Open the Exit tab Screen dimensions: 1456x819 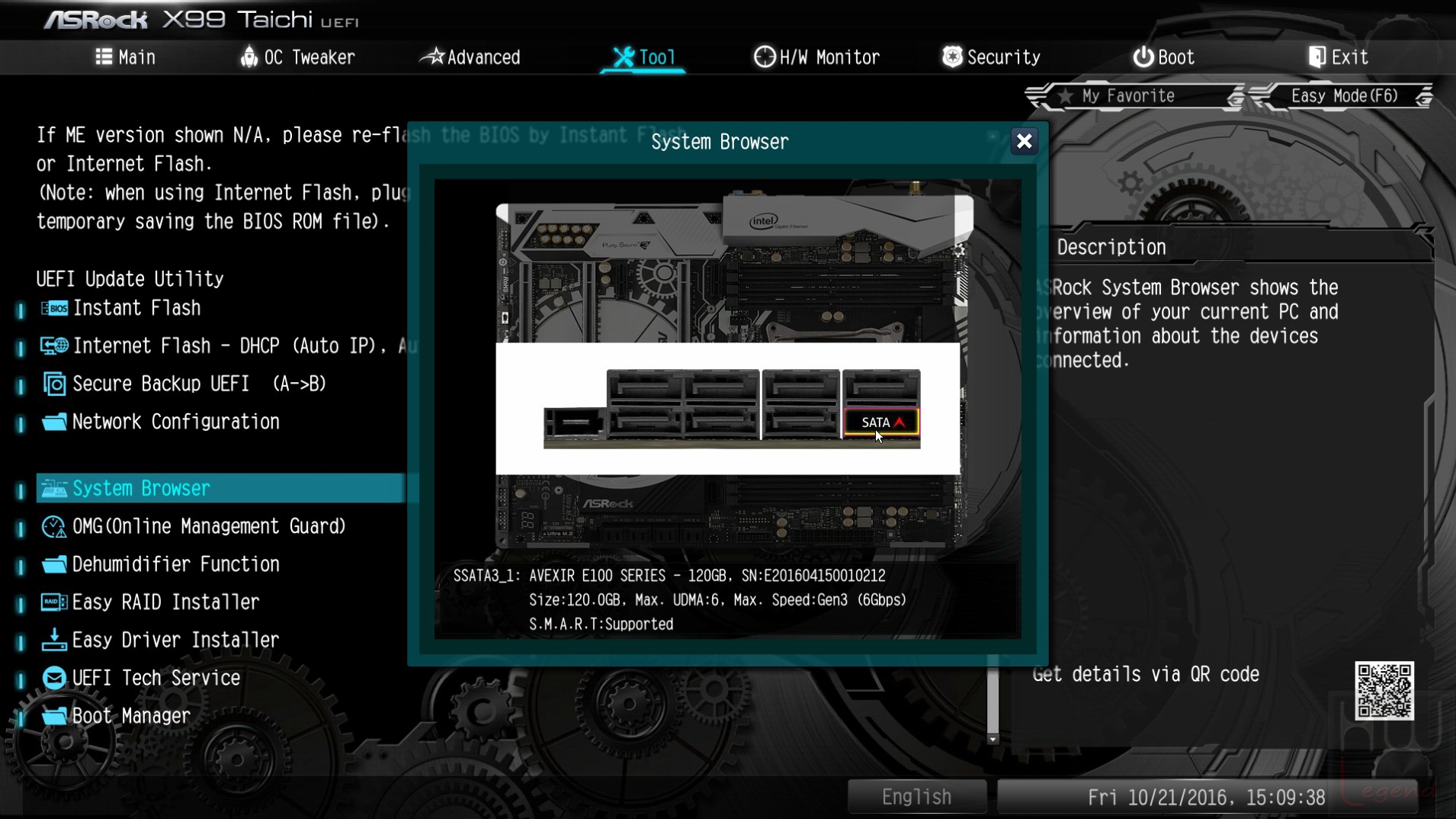[x=1339, y=57]
